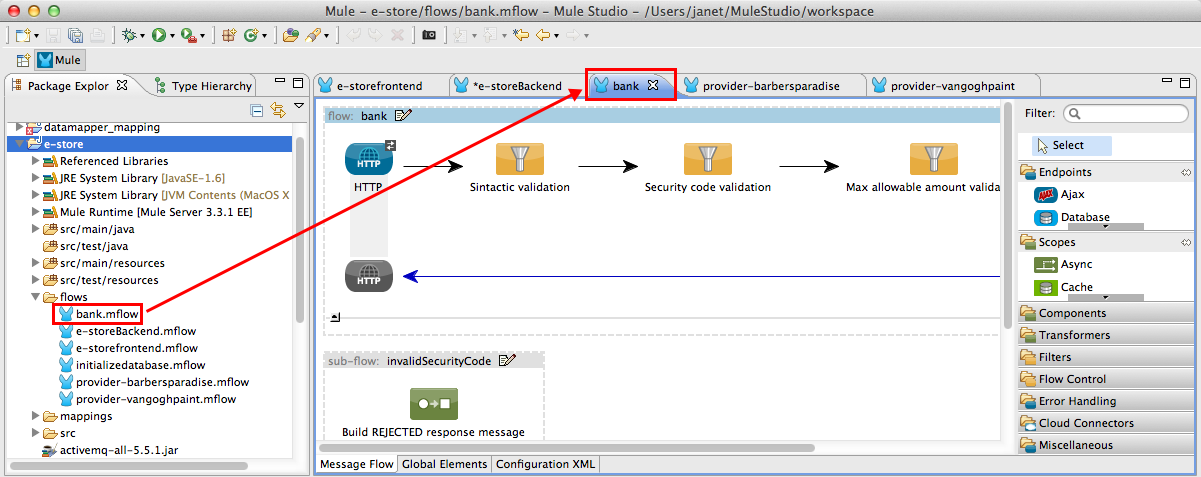Open initializedatabase.mflow in the flows folder
Screen dimensions: 1201x477
[x=140, y=365]
